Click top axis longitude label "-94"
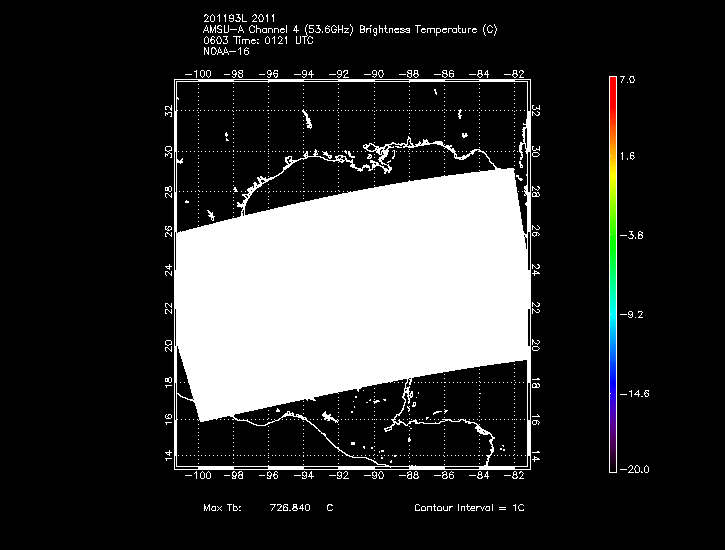 304,74
